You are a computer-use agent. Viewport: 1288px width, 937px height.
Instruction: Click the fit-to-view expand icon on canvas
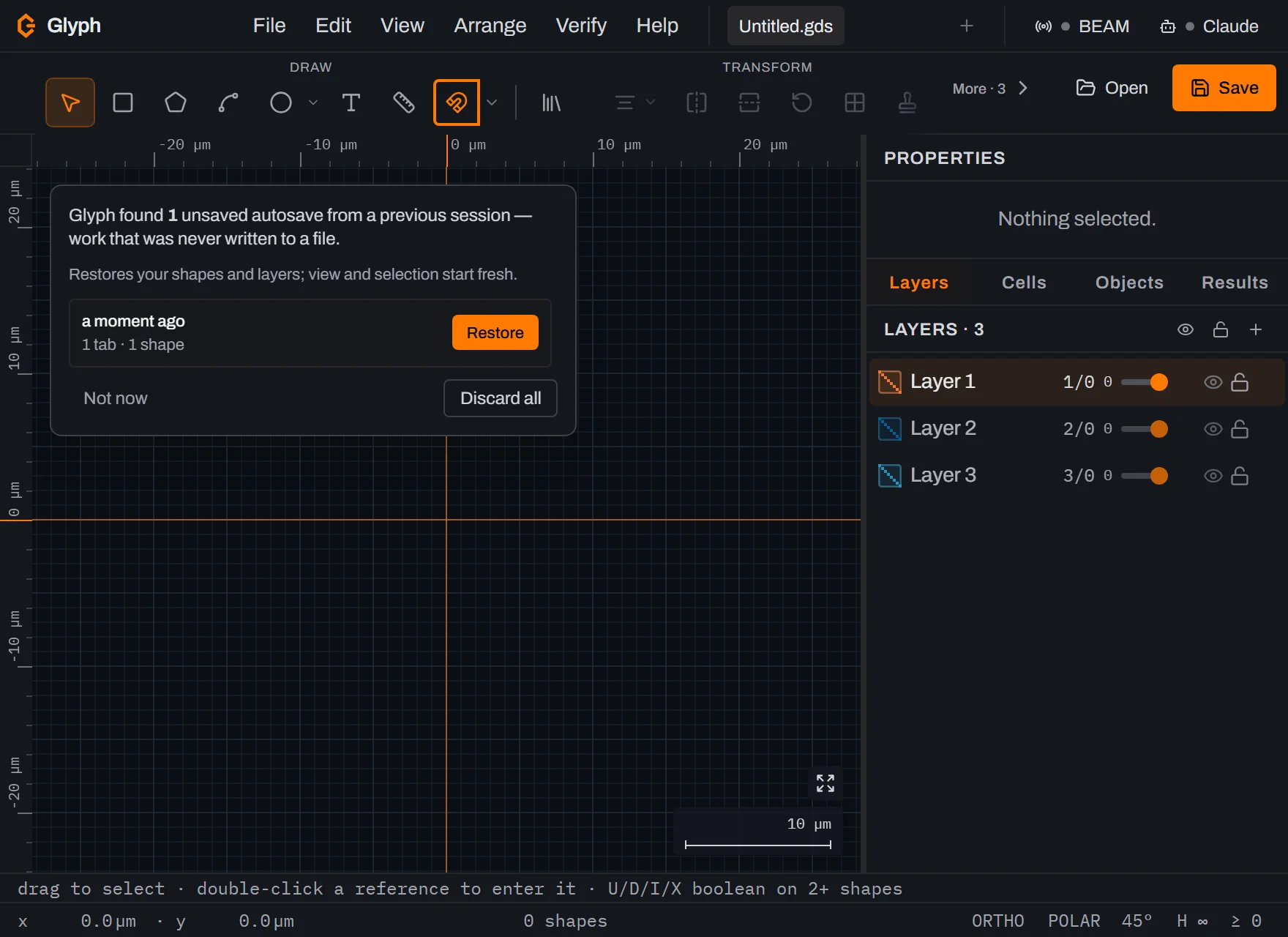pyautogui.click(x=825, y=783)
